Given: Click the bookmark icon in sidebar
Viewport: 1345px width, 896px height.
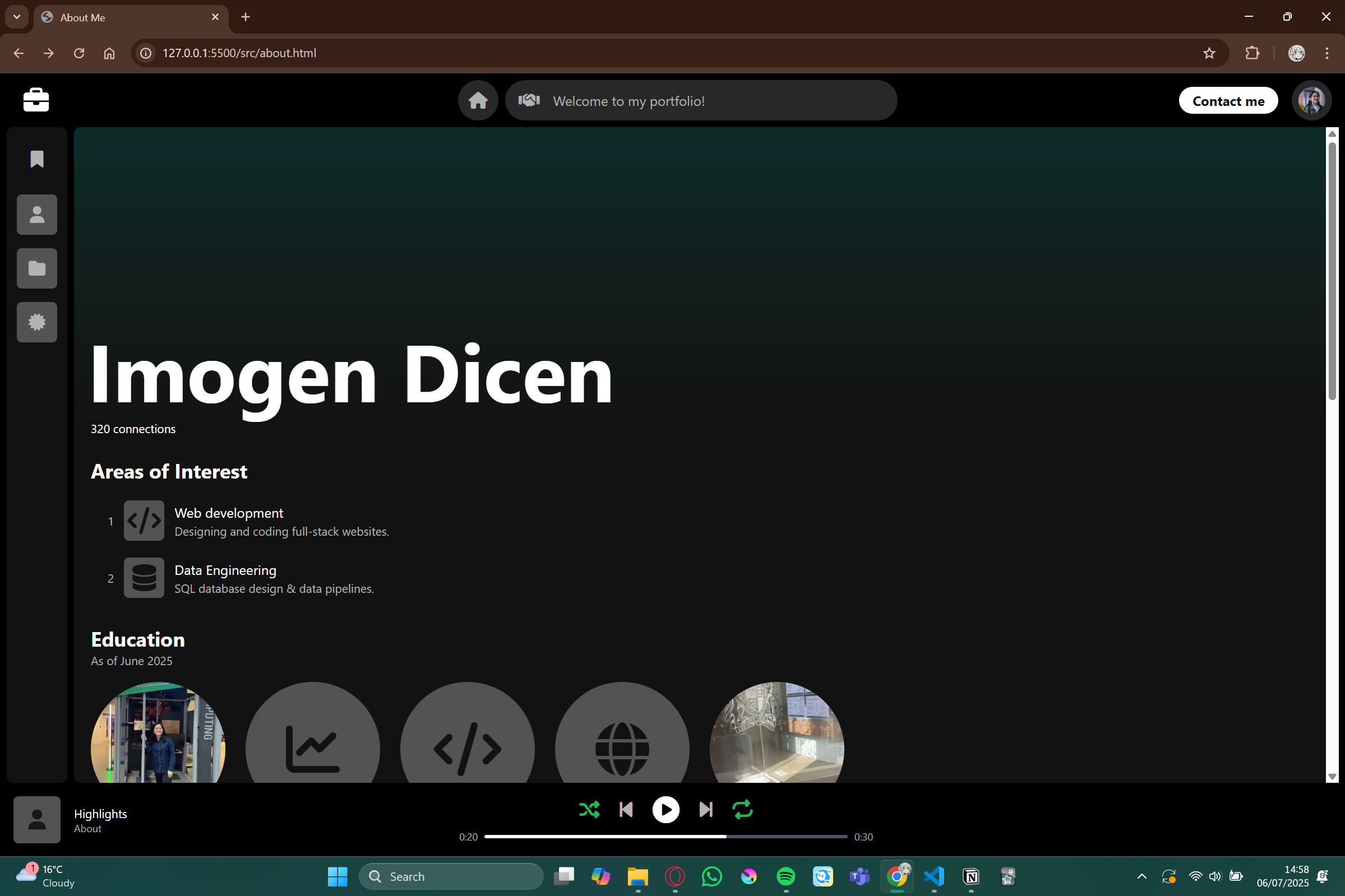Looking at the screenshot, I should click(37, 159).
